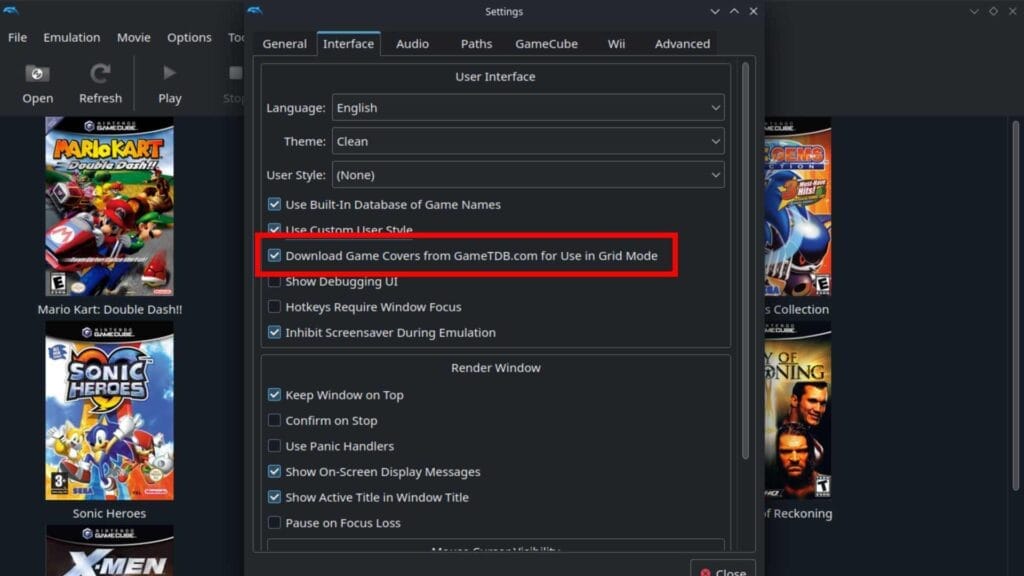Open the Wii settings tab
This screenshot has width=1024, height=576.
616,44
